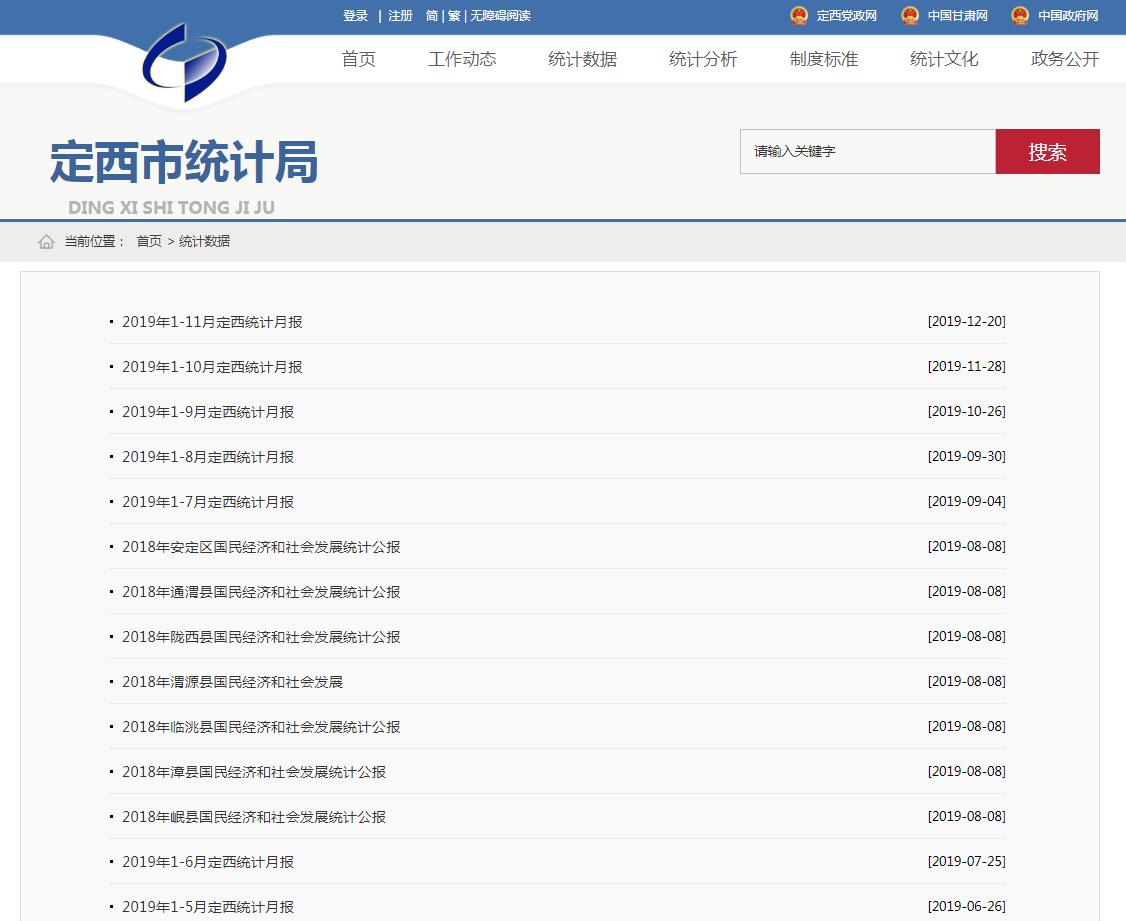Open 2019年1-11月定西统计月报 article
This screenshot has height=921, width=1126.
(x=212, y=322)
